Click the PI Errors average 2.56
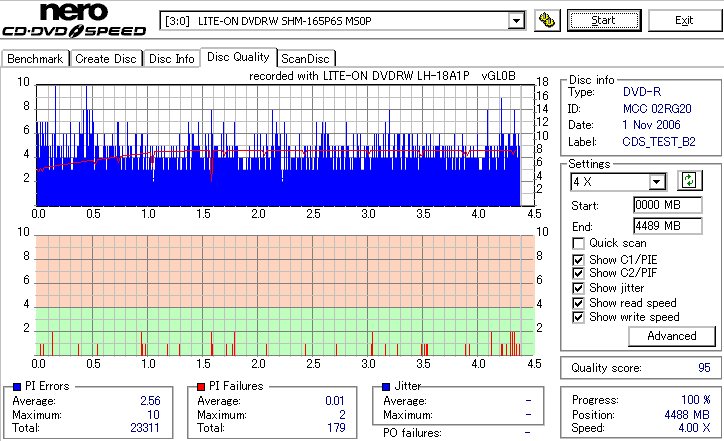The width and height of the screenshot is (724, 441). (150, 401)
